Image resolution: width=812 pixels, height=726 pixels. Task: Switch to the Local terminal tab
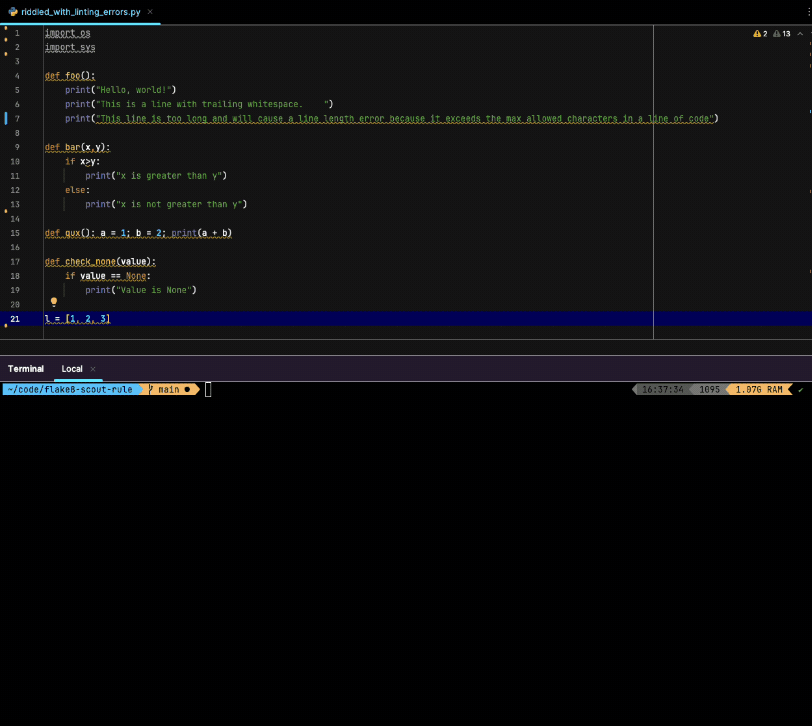coord(72,369)
